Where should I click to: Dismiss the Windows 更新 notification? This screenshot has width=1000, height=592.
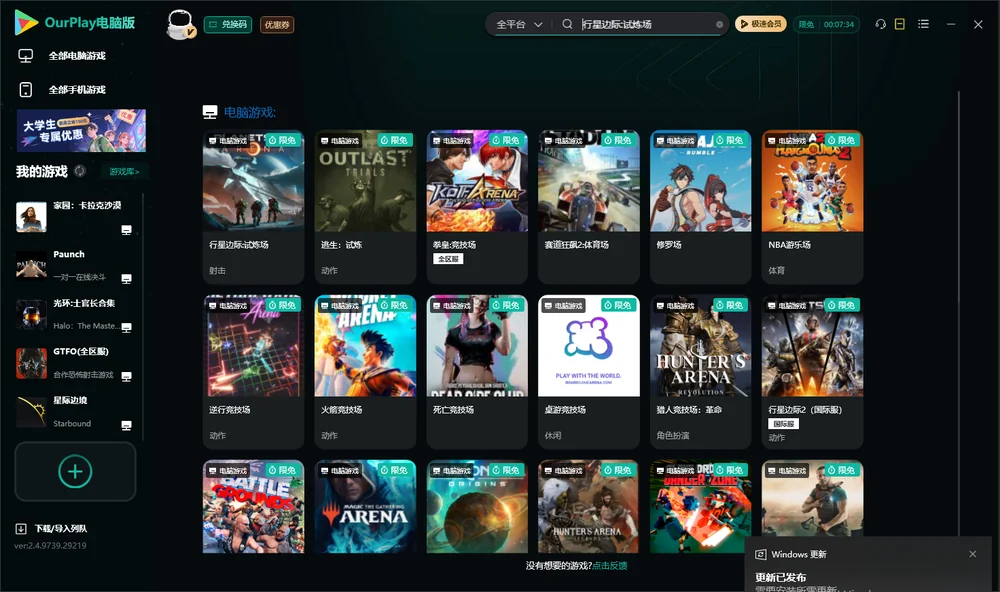[x=973, y=554]
